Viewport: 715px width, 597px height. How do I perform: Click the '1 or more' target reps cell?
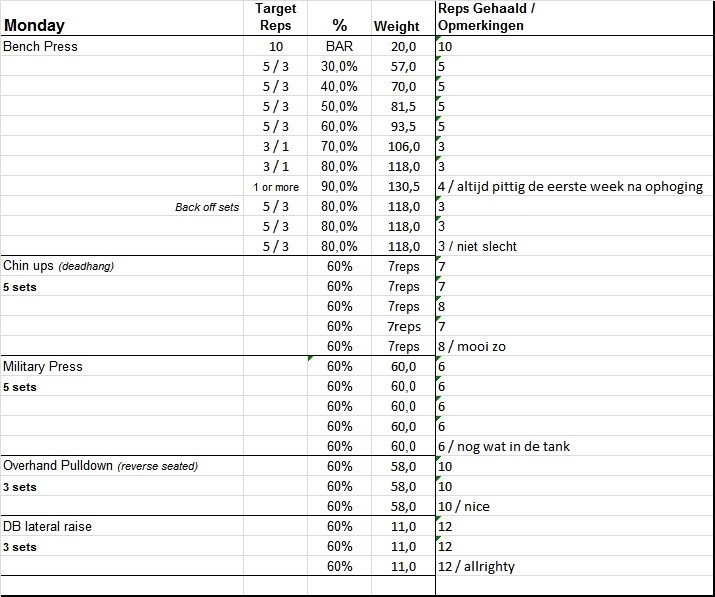tap(275, 187)
